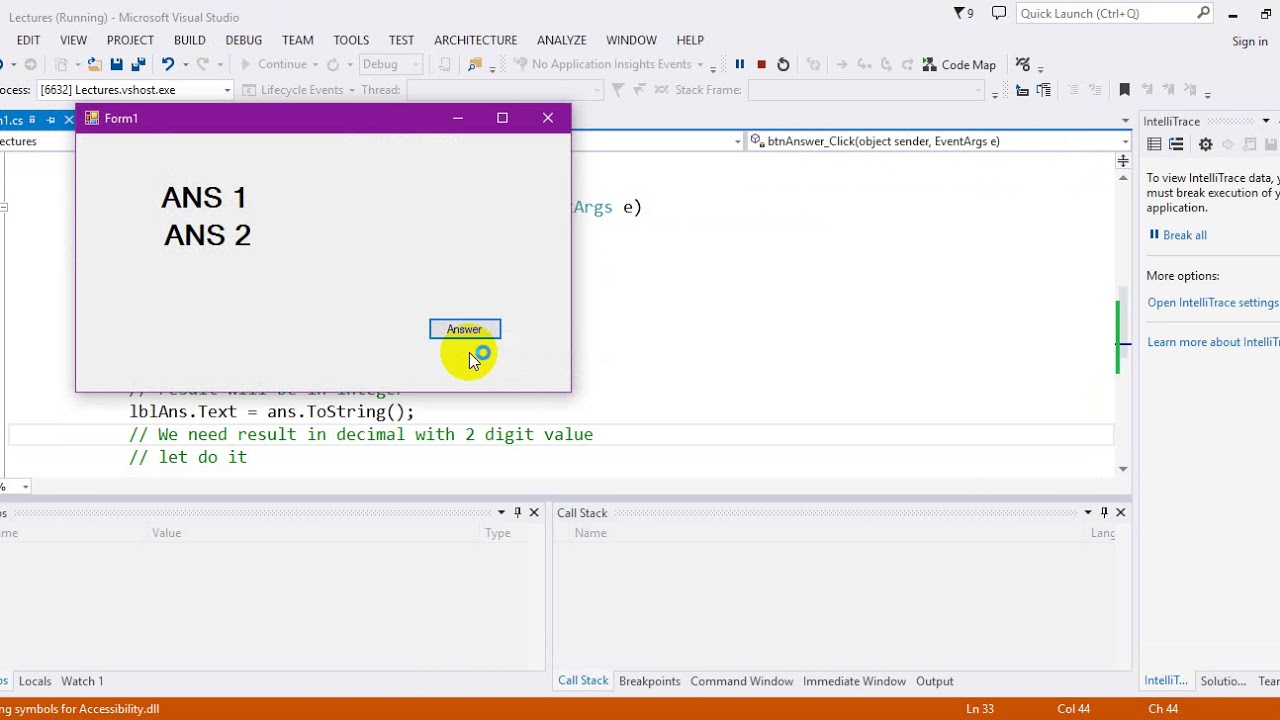1280x720 pixels.
Task: Click the notifications flag icon
Action: point(961,13)
